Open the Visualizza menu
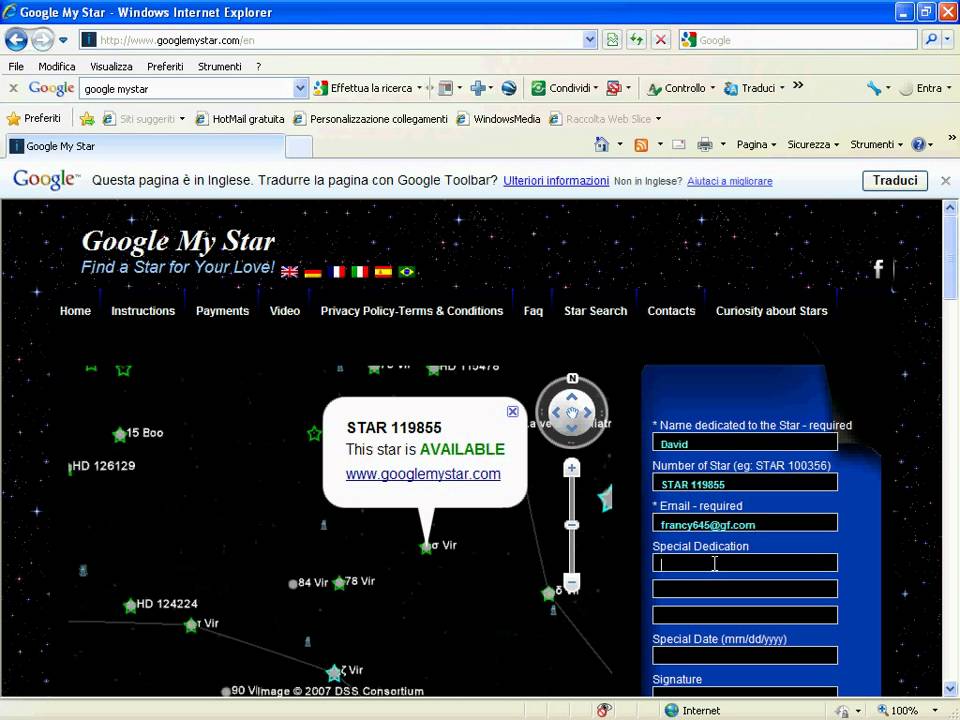This screenshot has width=960, height=720. point(111,66)
